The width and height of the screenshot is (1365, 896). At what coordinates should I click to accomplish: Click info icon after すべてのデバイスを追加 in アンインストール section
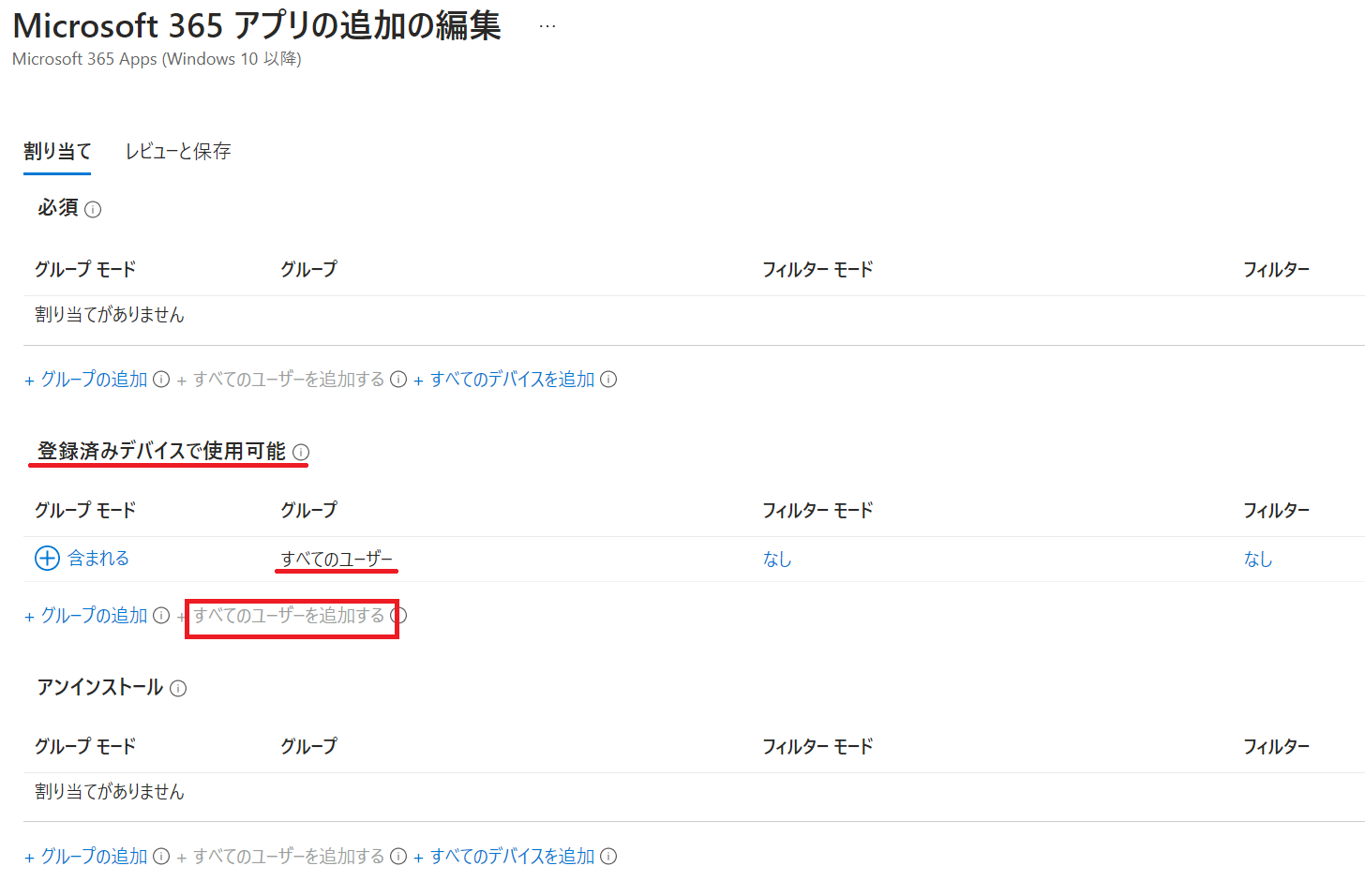pos(608,857)
